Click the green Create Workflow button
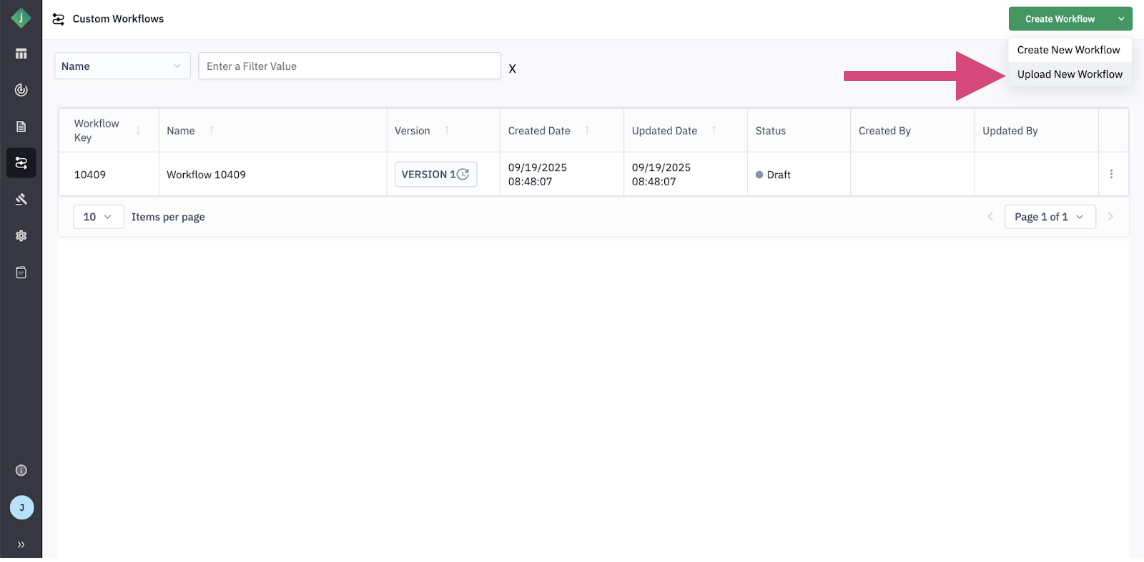1144x562 pixels. (1059, 19)
